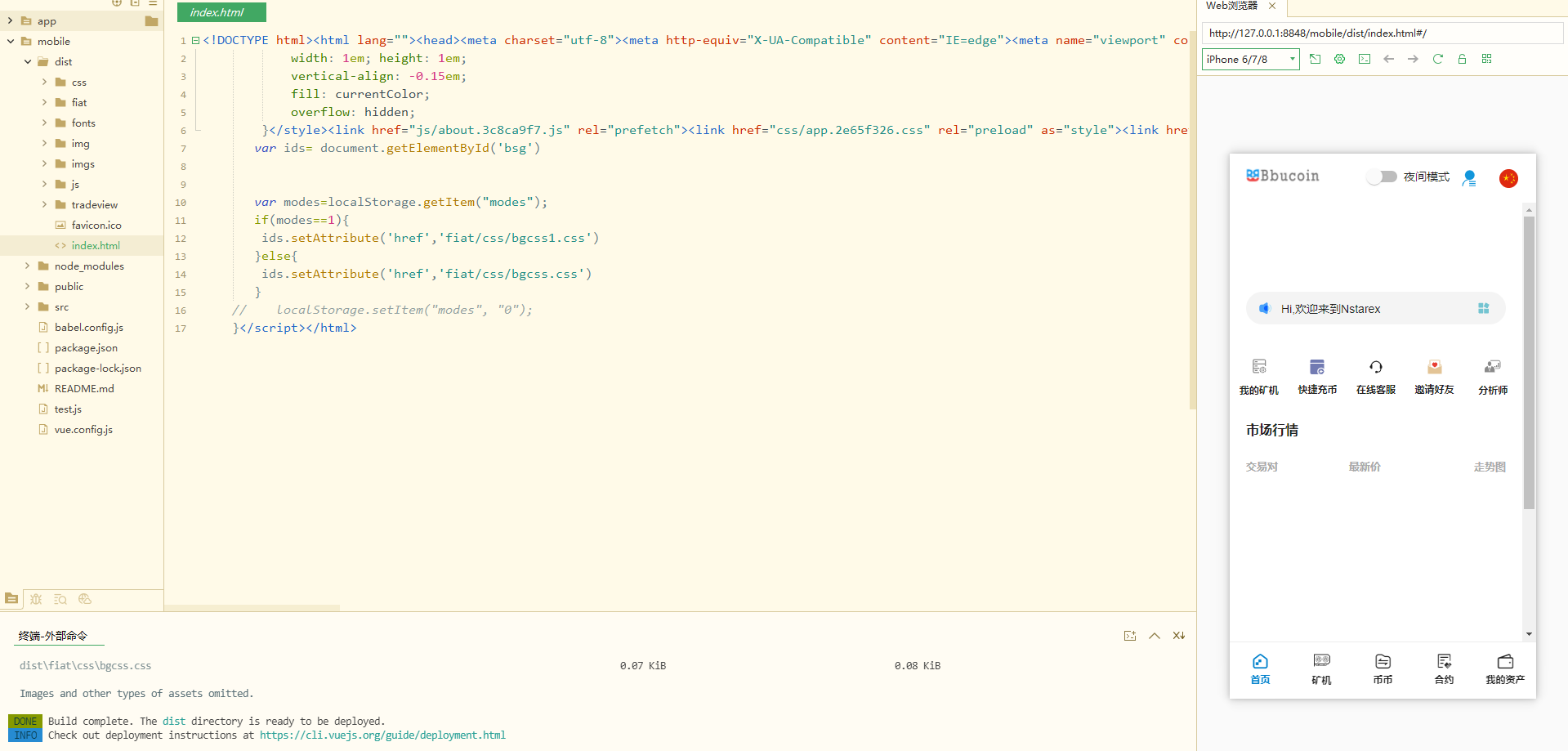The height and width of the screenshot is (751, 1568).
Task: Click the browser refresh icon
Action: 1437,59
